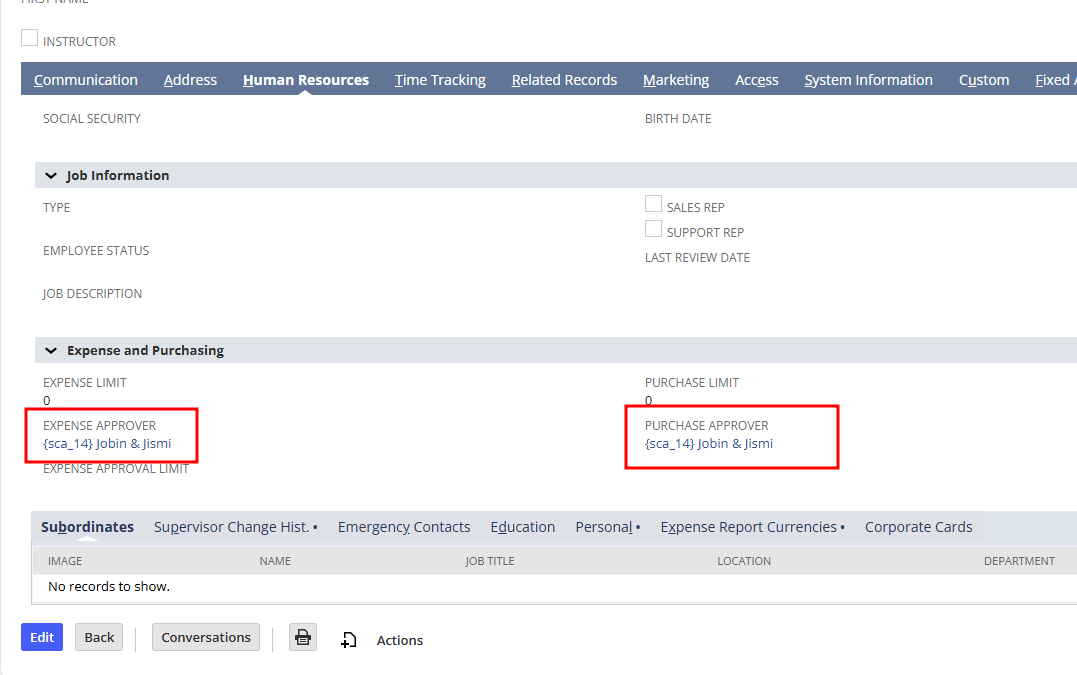Image resolution: width=1077 pixels, height=675 pixels.
Task: Collapse the Expense and Purchasing section
Action: [x=51, y=350]
